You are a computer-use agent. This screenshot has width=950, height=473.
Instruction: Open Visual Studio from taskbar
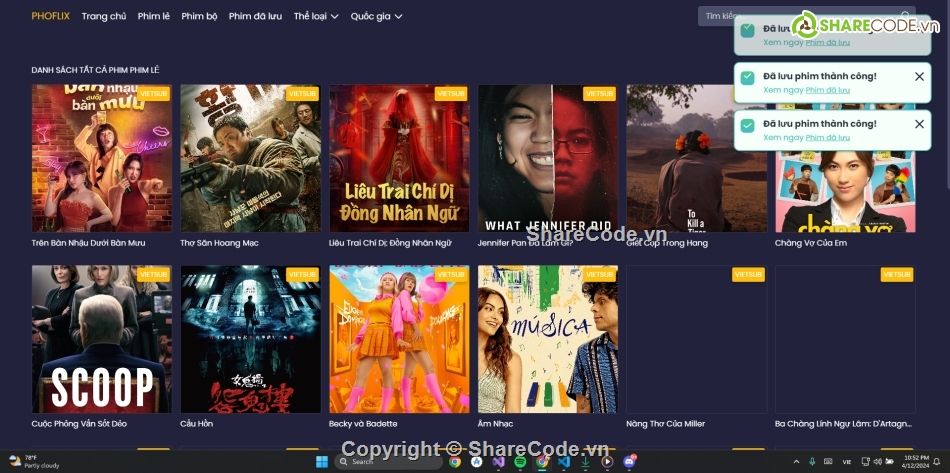(499, 461)
